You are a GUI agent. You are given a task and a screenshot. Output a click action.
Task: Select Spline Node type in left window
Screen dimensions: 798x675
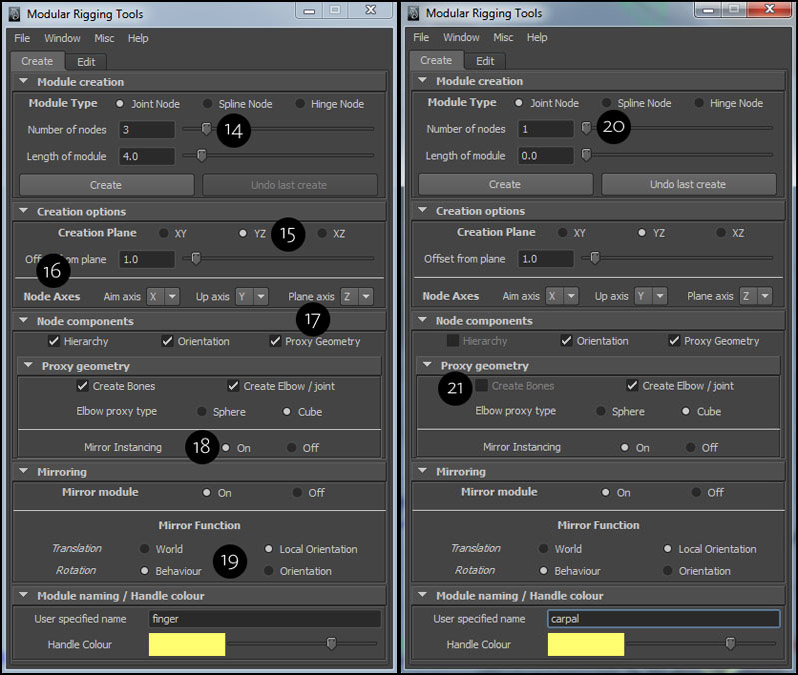[208, 104]
